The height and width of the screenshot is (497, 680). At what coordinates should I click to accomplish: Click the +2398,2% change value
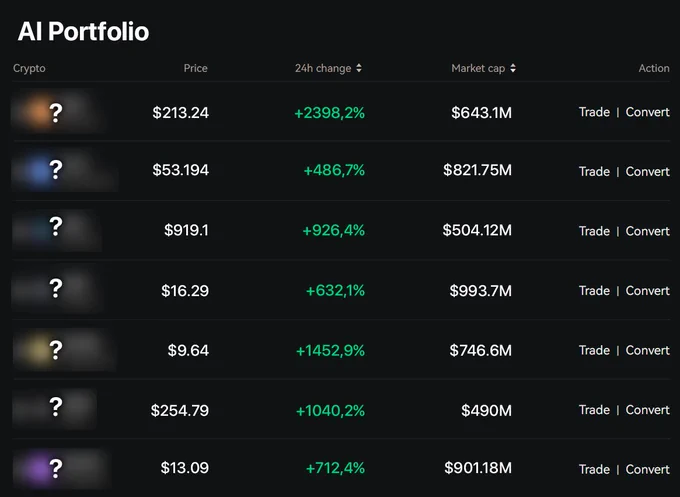point(330,113)
